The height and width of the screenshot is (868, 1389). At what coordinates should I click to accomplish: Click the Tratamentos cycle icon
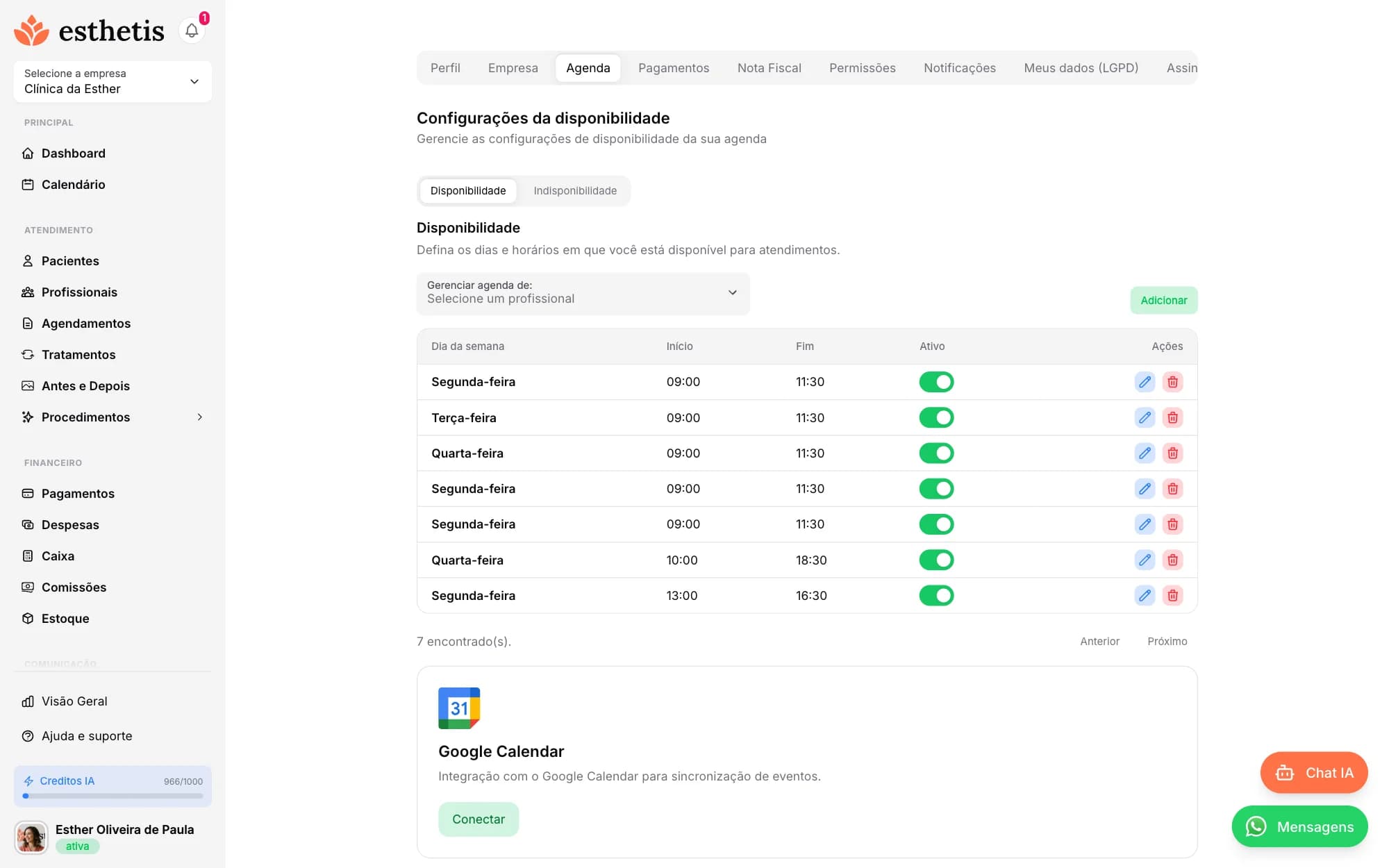[28, 355]
